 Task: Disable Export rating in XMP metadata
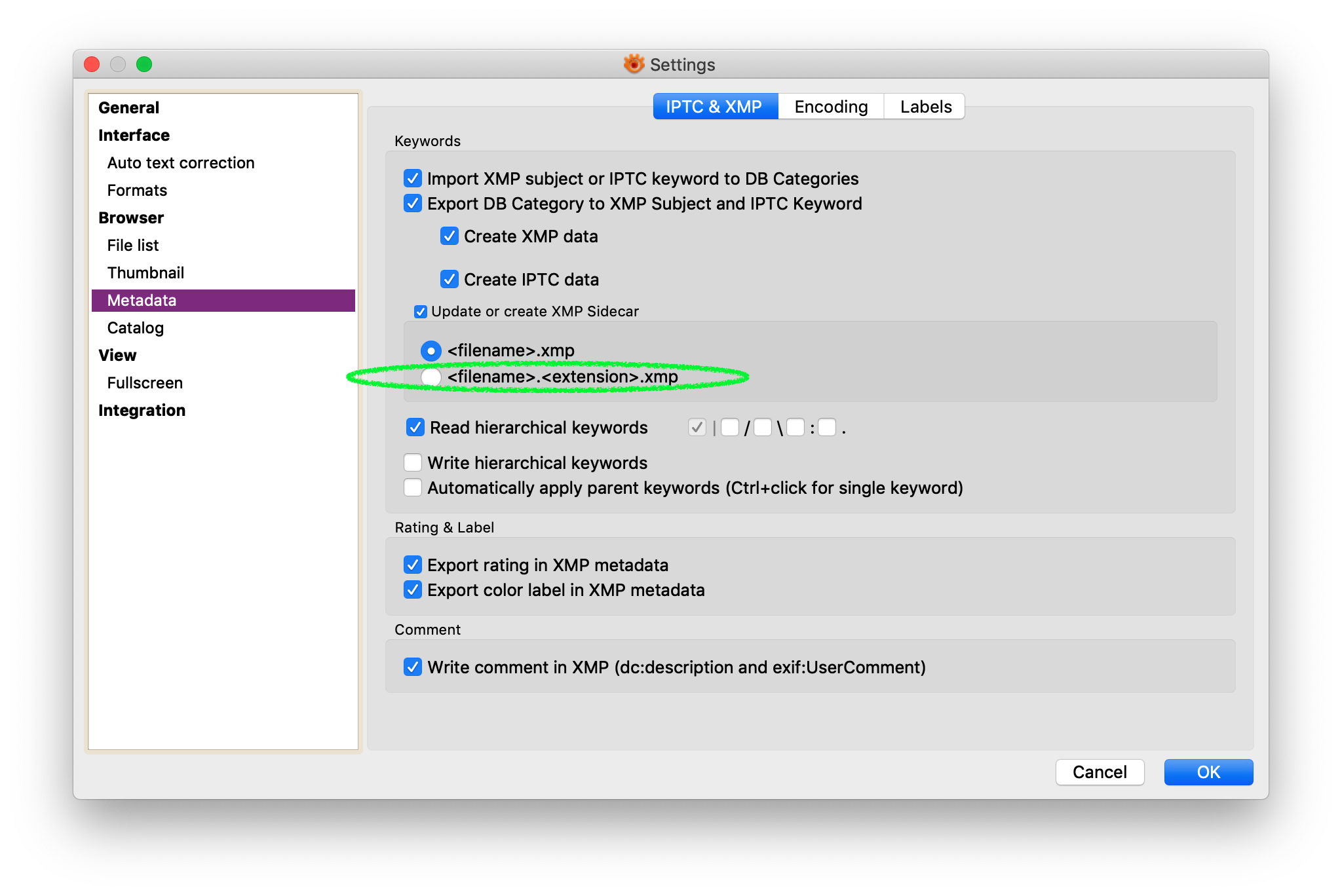(x=413, y=565)
